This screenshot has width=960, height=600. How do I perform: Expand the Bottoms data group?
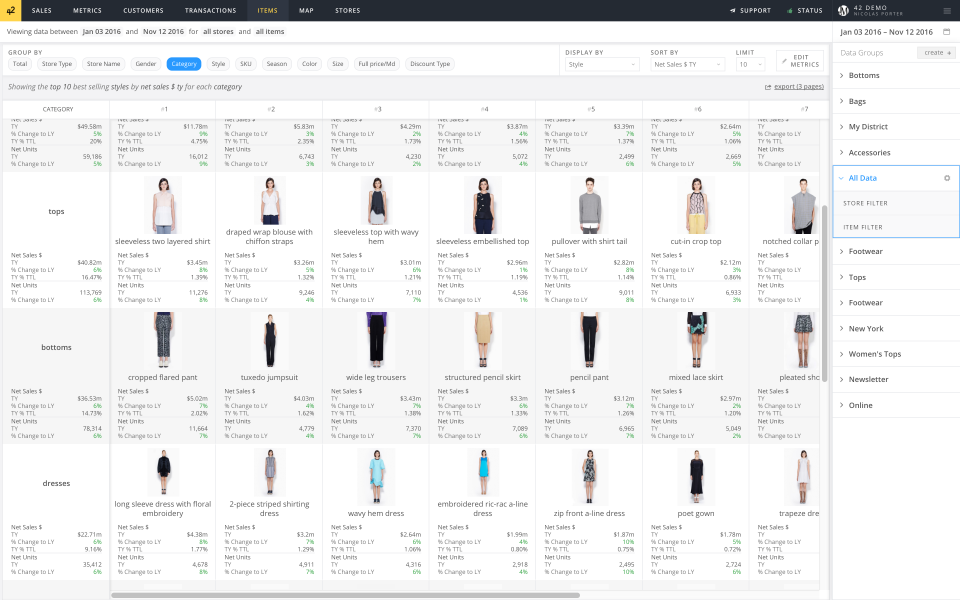[x=864, y=75]
